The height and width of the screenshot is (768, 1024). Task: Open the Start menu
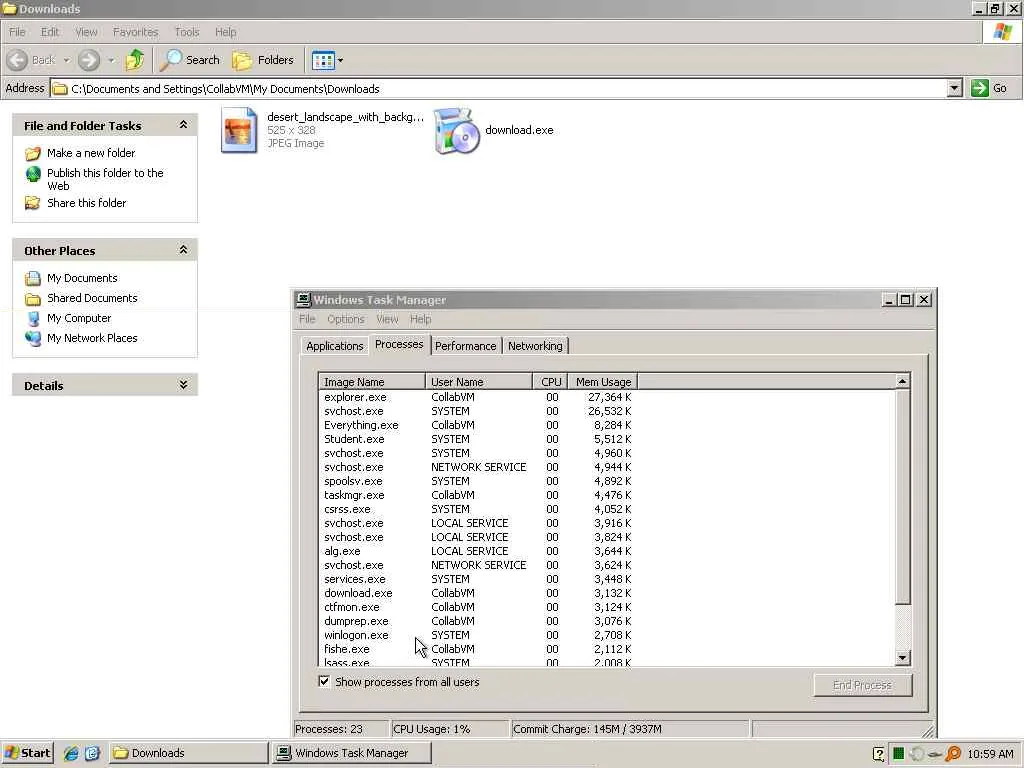[x=27, y=753]
